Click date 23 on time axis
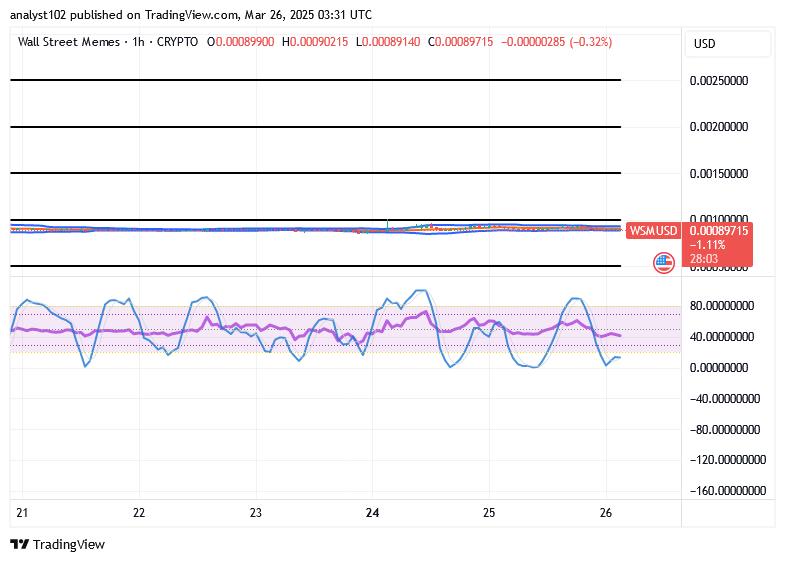This screenshot has width=785, height=562. point(256,513)
